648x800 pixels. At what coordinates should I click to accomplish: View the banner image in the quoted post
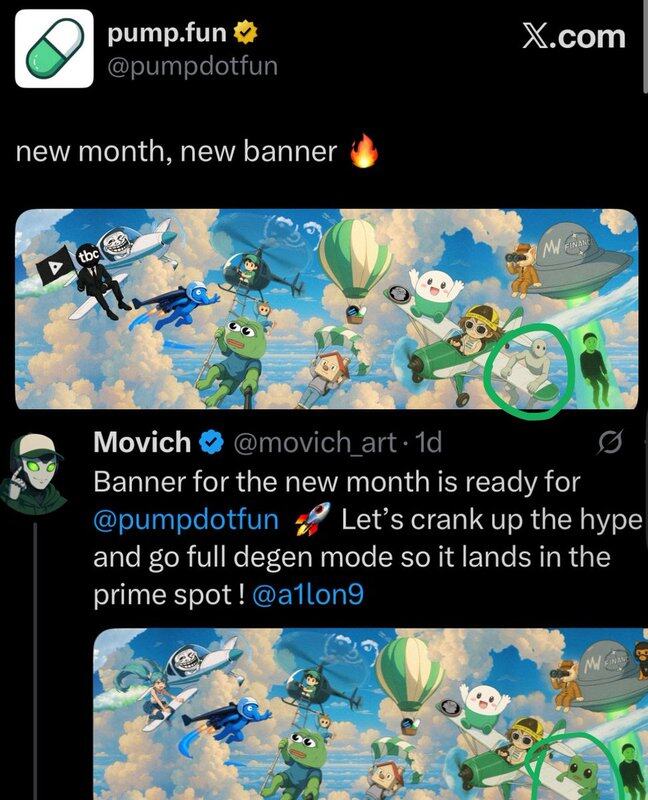371,714
